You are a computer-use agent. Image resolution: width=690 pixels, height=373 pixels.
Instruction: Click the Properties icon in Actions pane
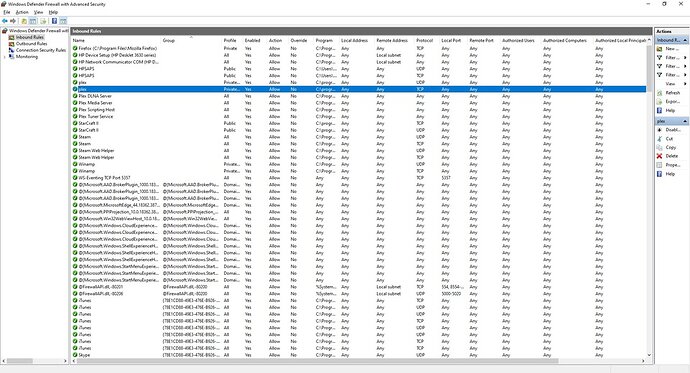659,165
